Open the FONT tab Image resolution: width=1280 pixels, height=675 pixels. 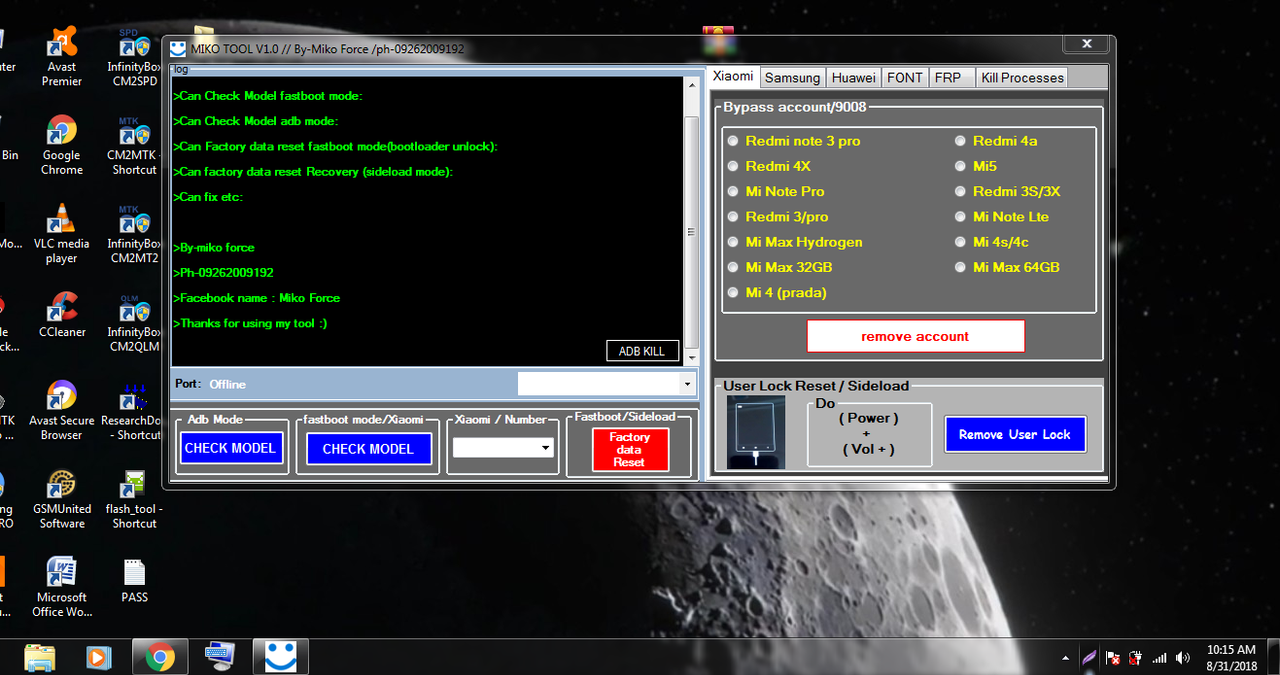905,77
